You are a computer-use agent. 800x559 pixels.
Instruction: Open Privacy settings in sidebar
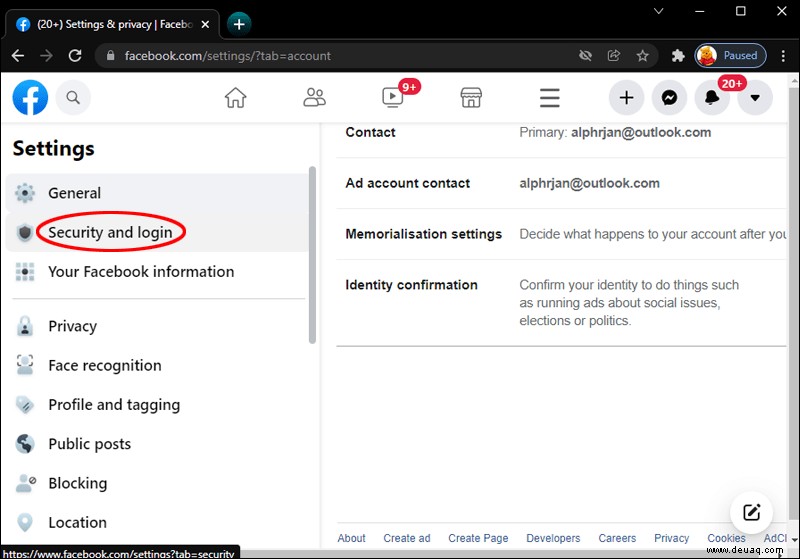click(157, 326)
